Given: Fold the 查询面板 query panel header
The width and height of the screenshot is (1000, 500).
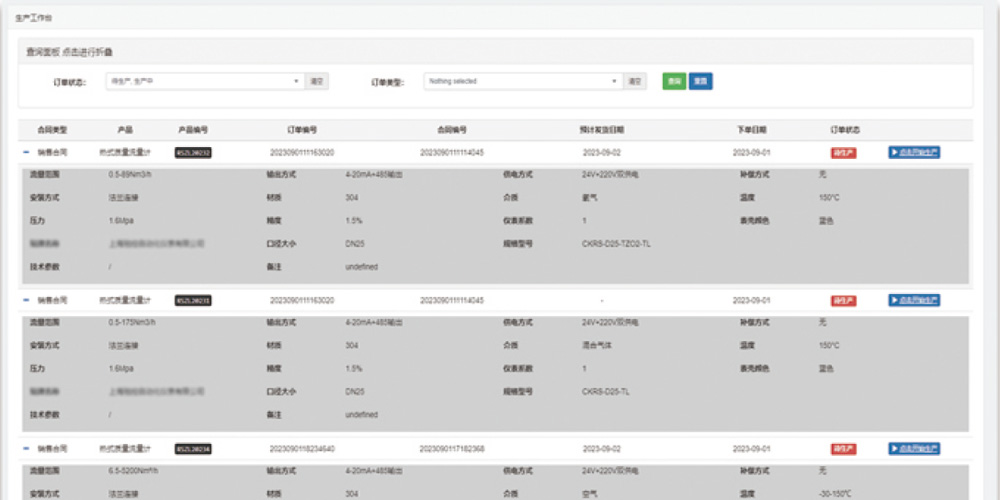Looking at the screenshot, I should click(x=69, y=52).
